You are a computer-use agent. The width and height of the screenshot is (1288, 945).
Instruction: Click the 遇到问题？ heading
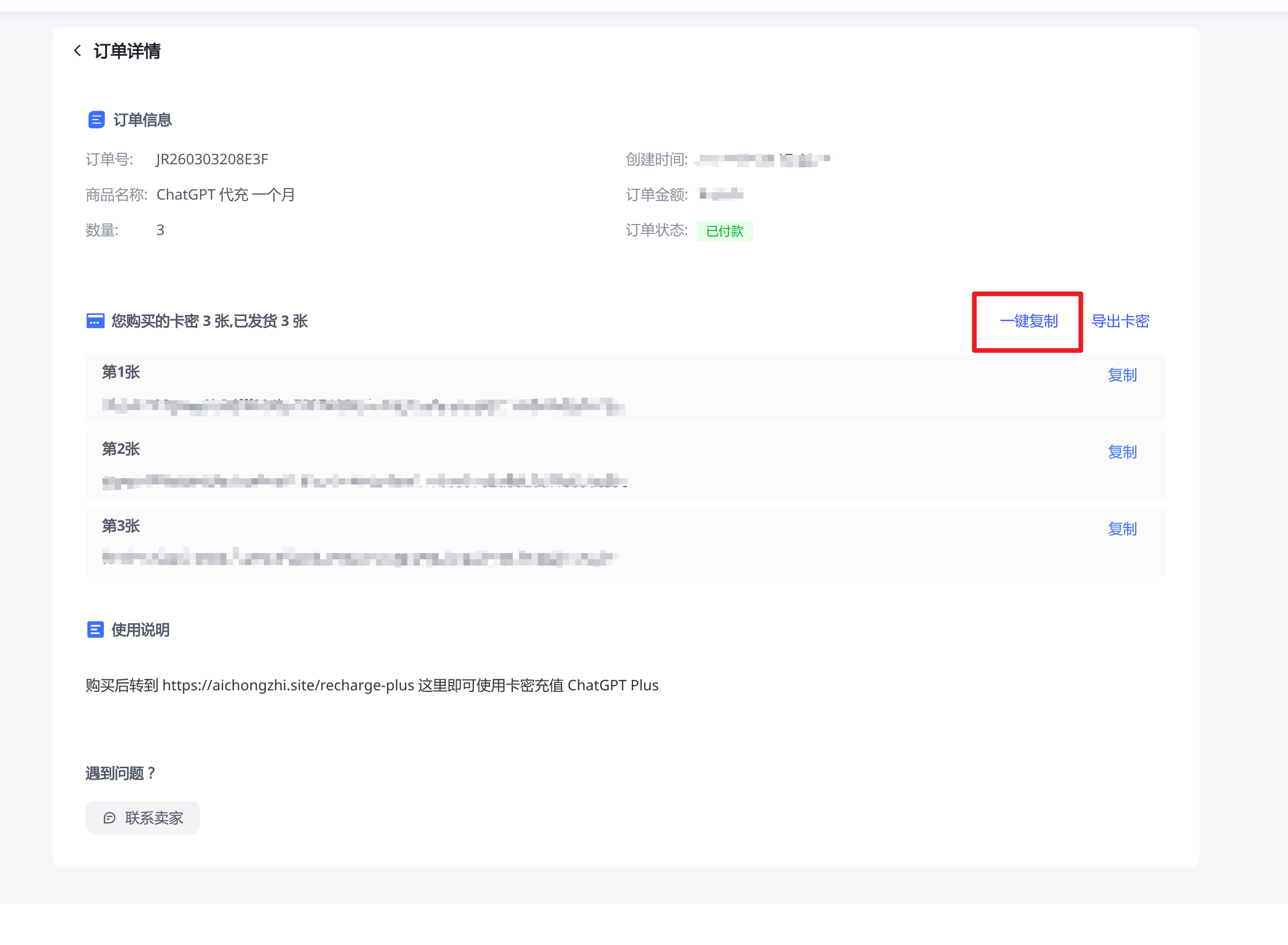point(121,773)
